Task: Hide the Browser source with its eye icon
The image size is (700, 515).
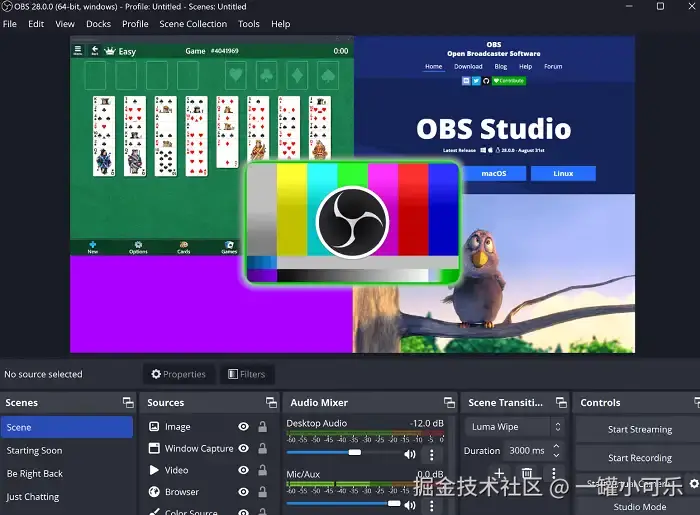Action: point(243,492)
